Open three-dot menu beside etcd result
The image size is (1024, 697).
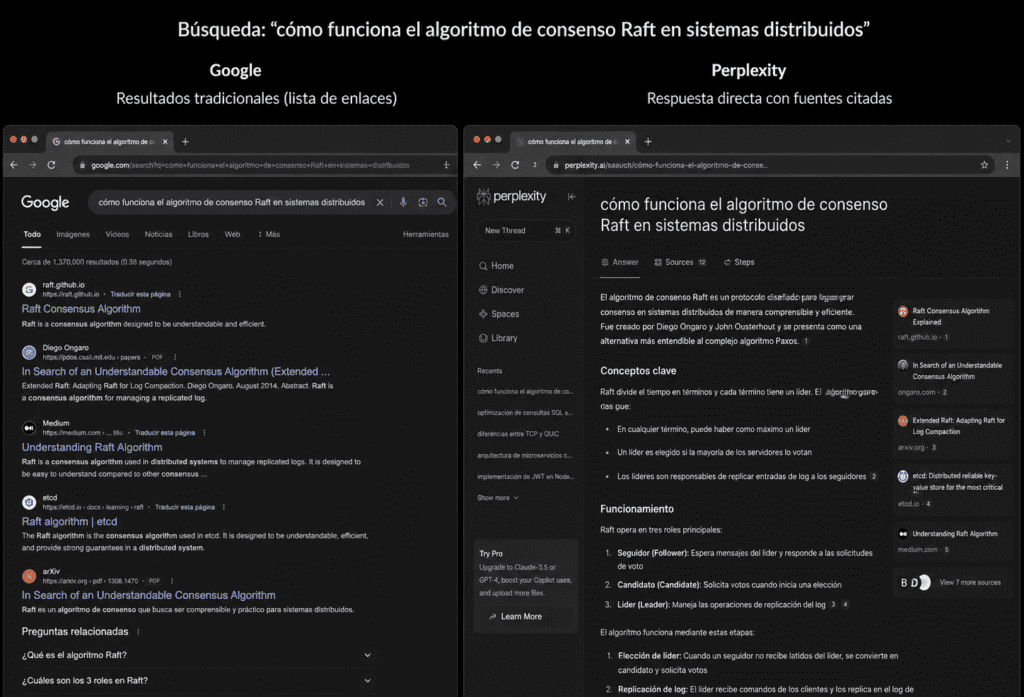224,507
